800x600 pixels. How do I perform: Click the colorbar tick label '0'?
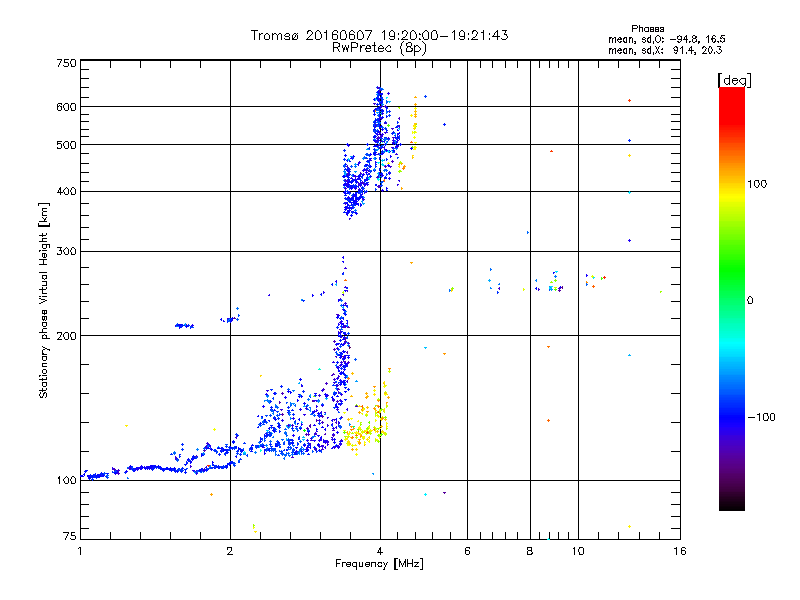750,301
